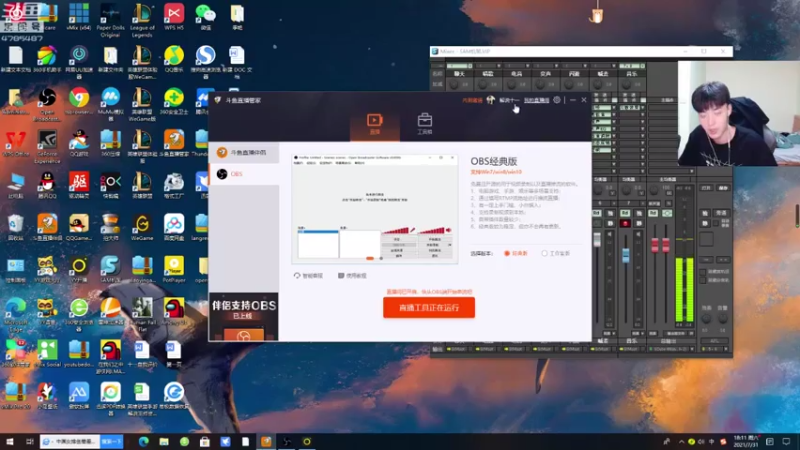Click the left red master fader

[x=655, y=245]
